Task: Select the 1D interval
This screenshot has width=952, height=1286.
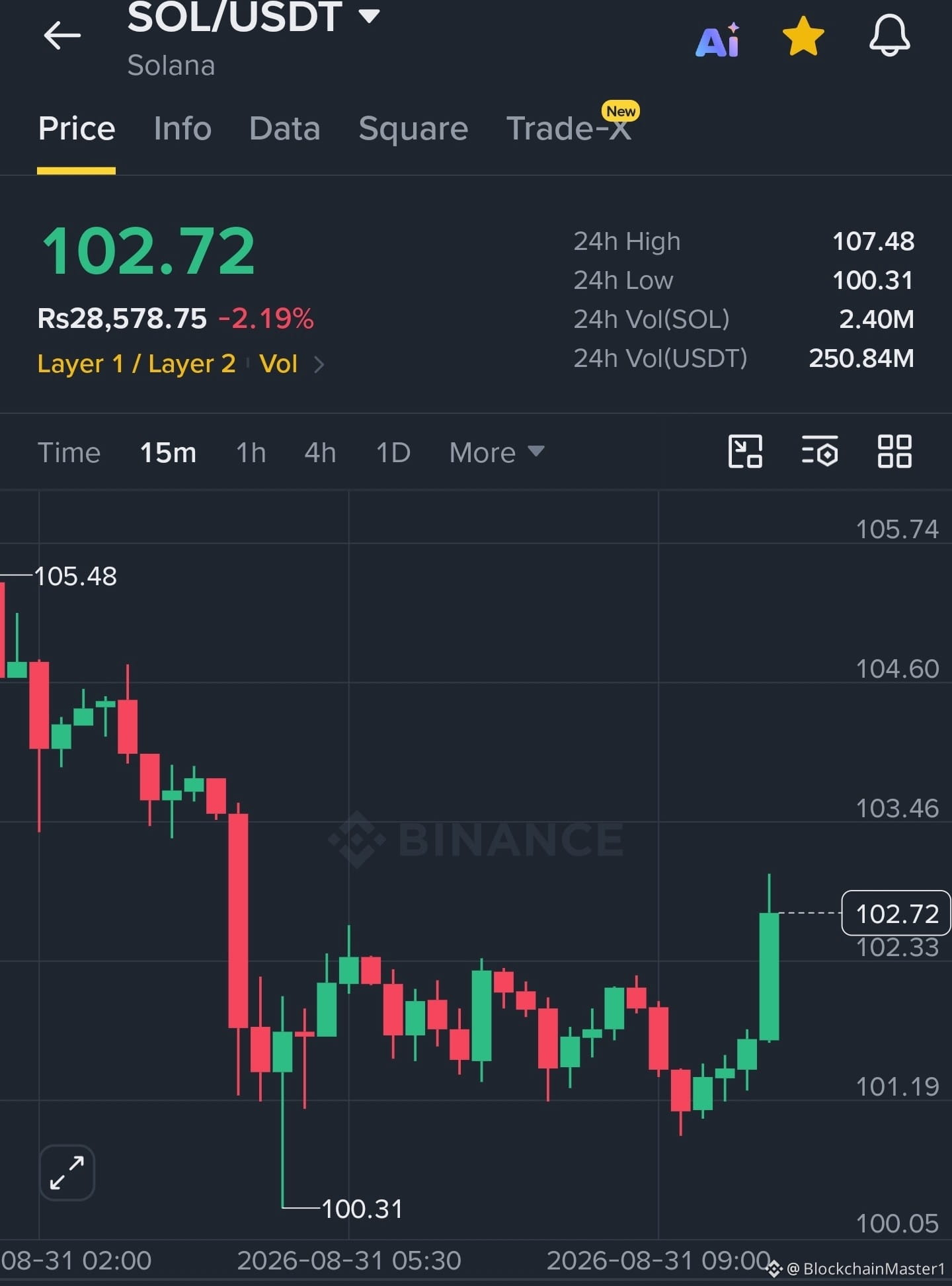Action: tap(393, 453)
